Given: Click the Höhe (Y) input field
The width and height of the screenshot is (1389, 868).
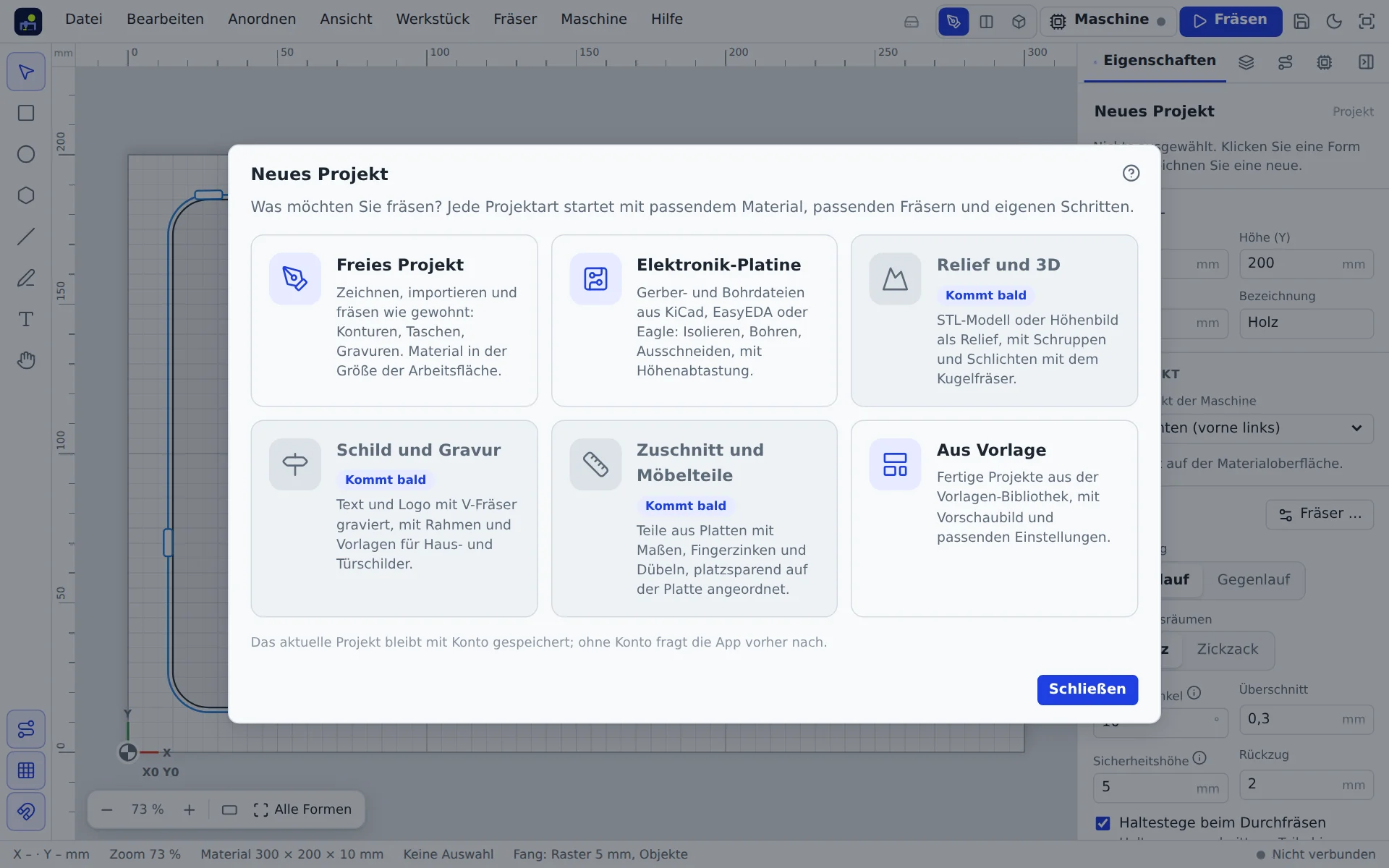Looking at the screenshot, I should (1306, 264).
